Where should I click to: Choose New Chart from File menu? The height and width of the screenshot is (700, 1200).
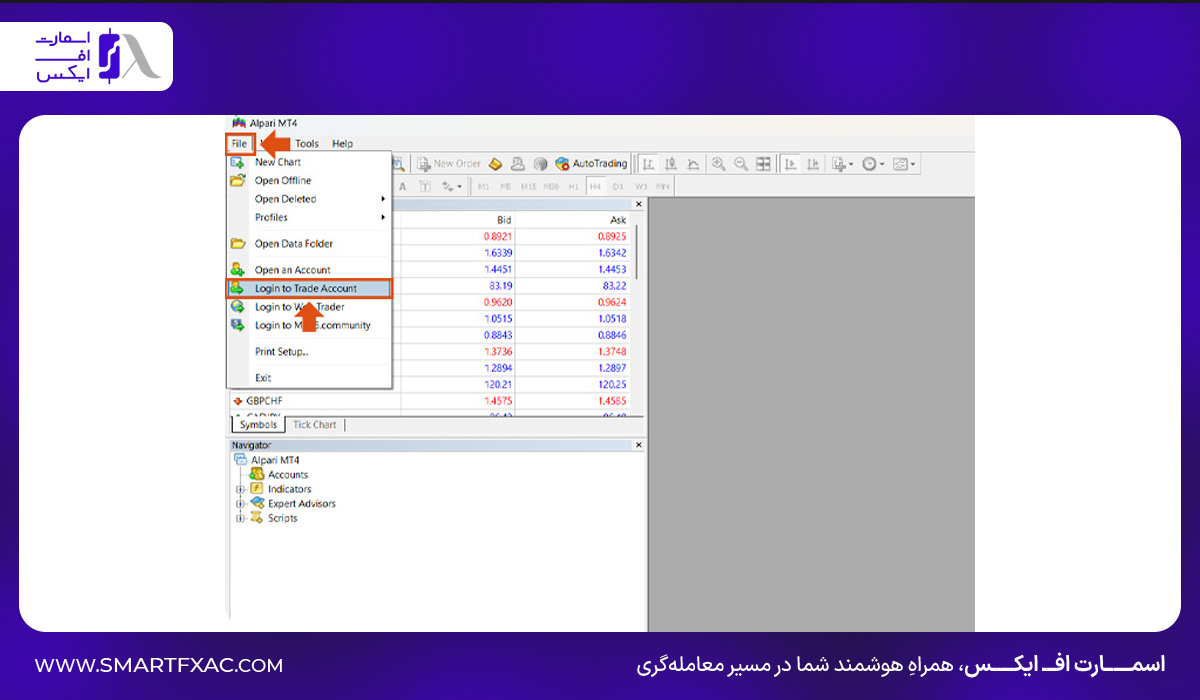309,162
